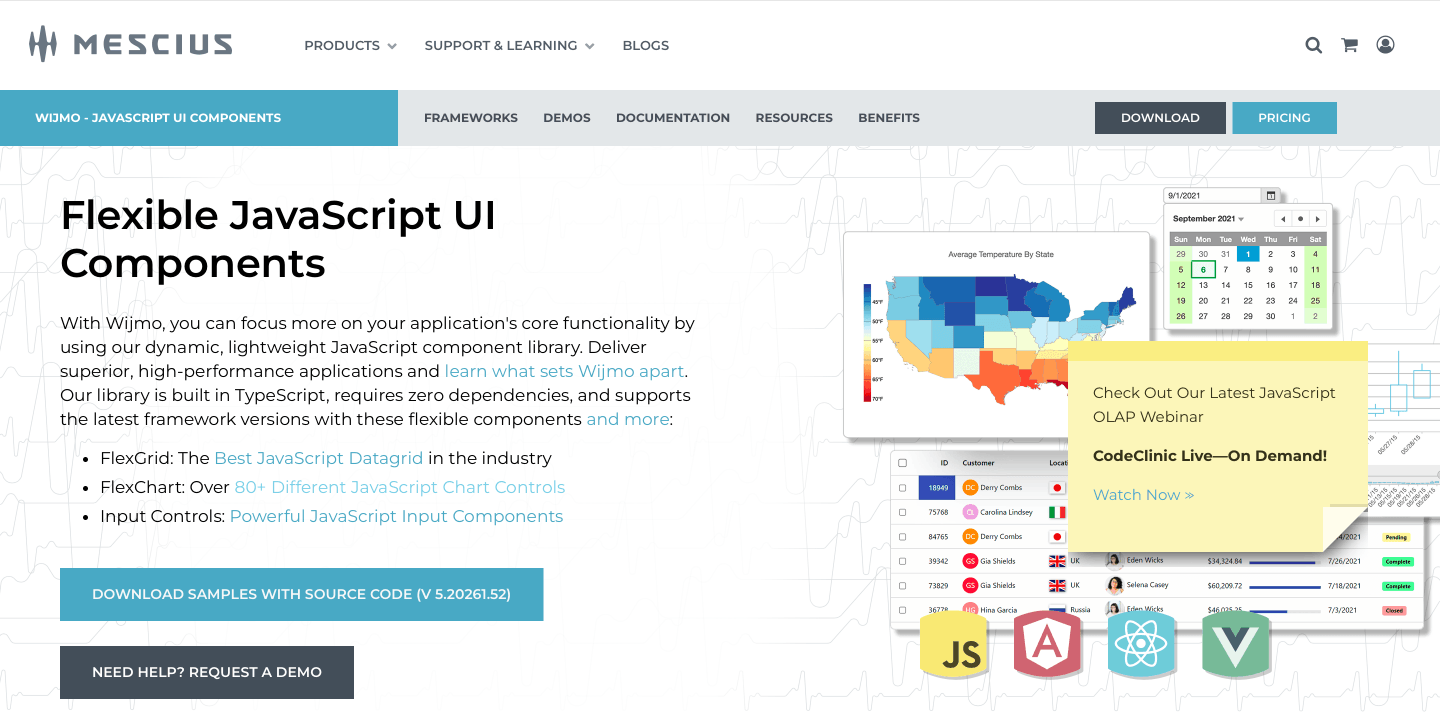Click the Angular framework badge
The image size is (1440, 720).
[1048, 645]
